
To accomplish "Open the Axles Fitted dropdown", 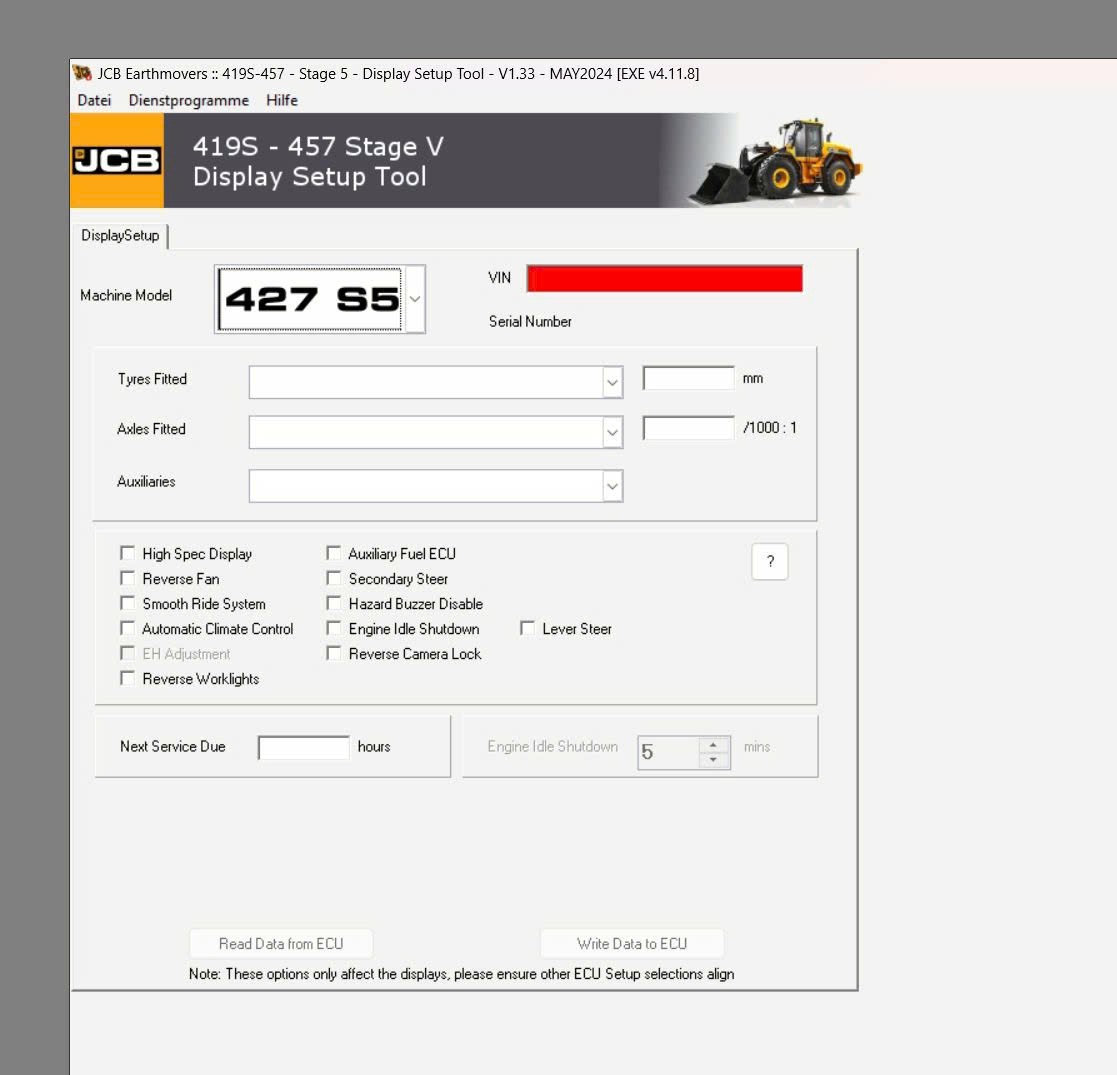I will pyautogui.click(x=612, y=432).
